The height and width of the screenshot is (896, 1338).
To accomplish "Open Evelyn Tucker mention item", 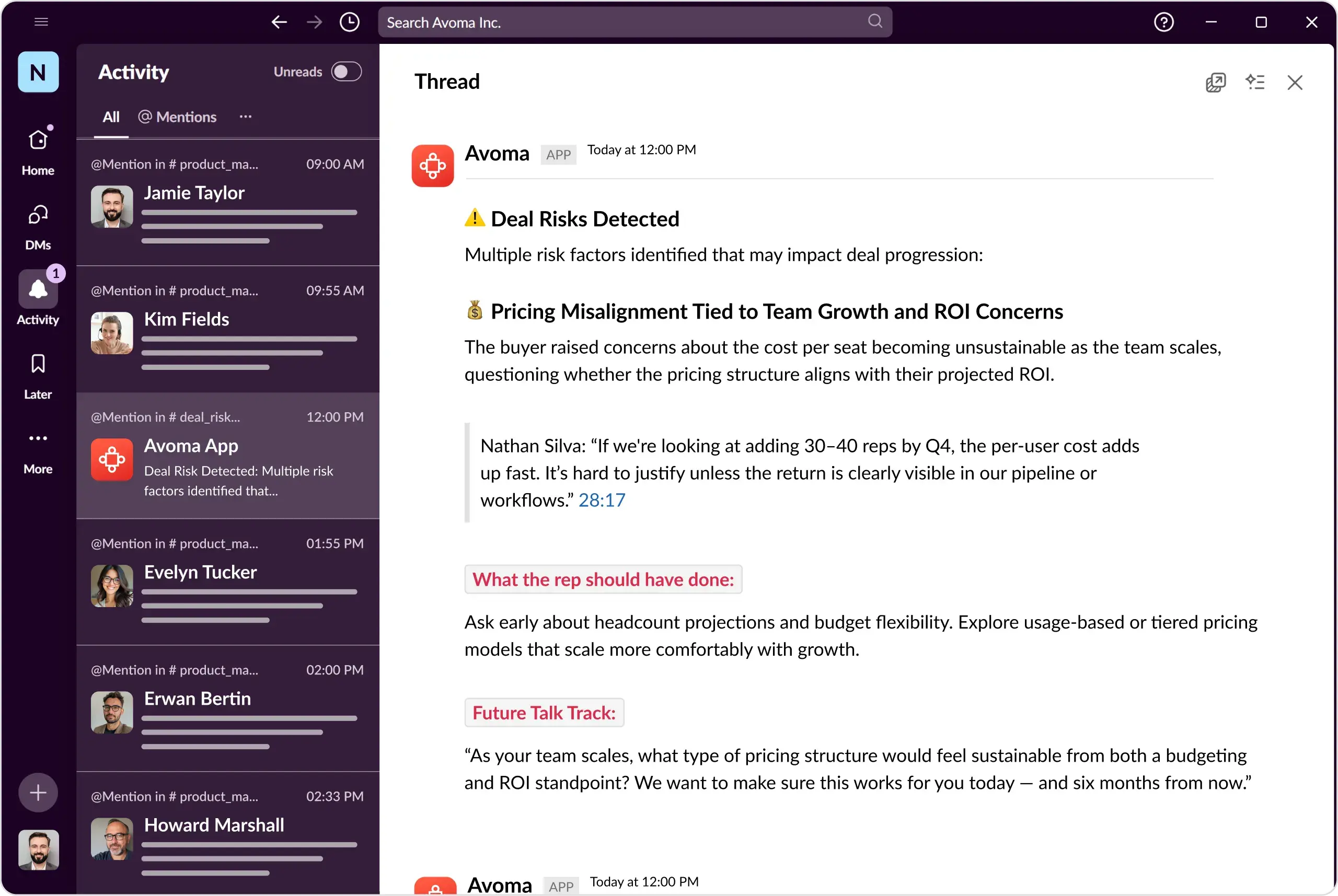I will click(x=227, y=583).
